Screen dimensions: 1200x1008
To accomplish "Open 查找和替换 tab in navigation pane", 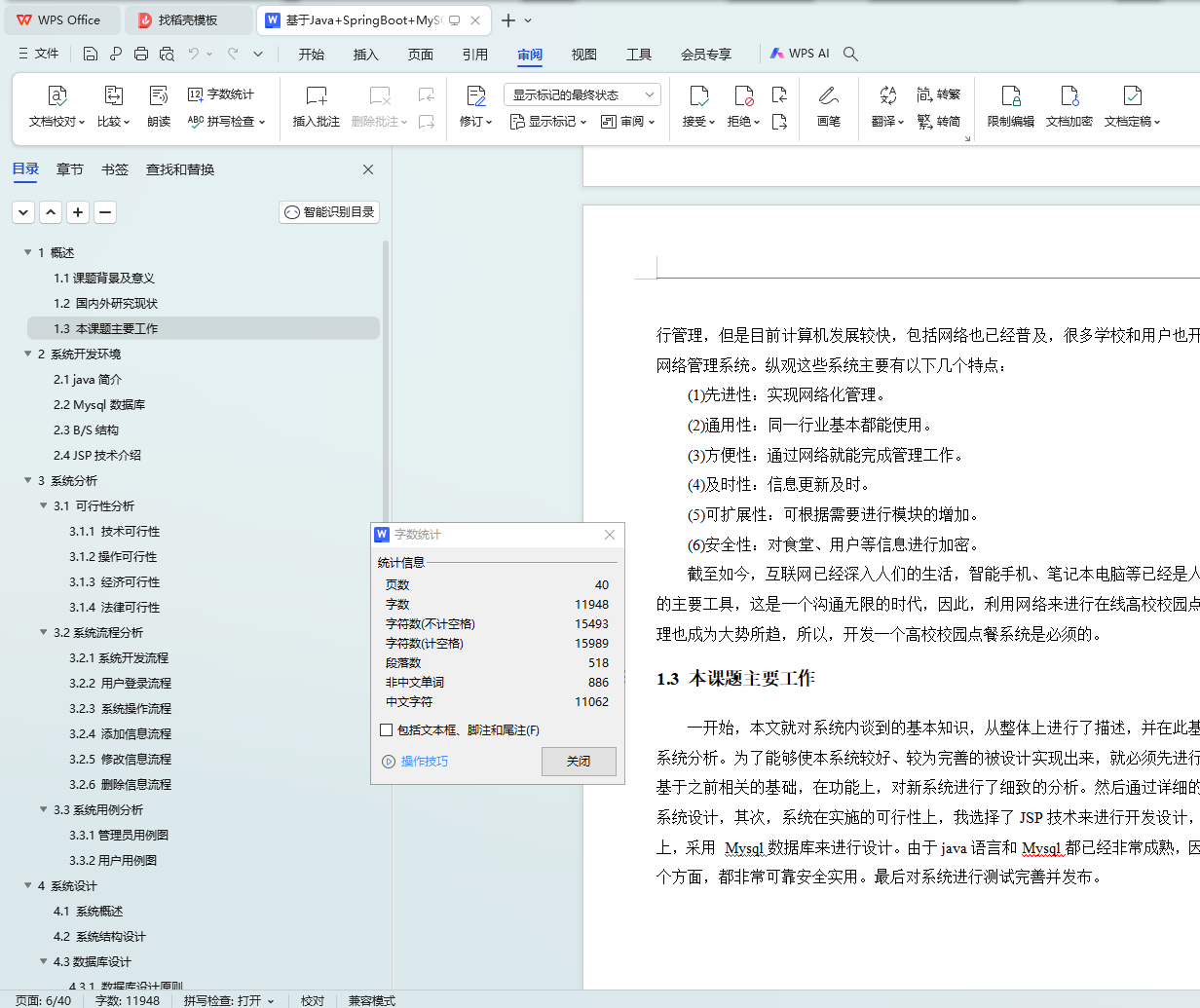I will [x=180, y=169].
